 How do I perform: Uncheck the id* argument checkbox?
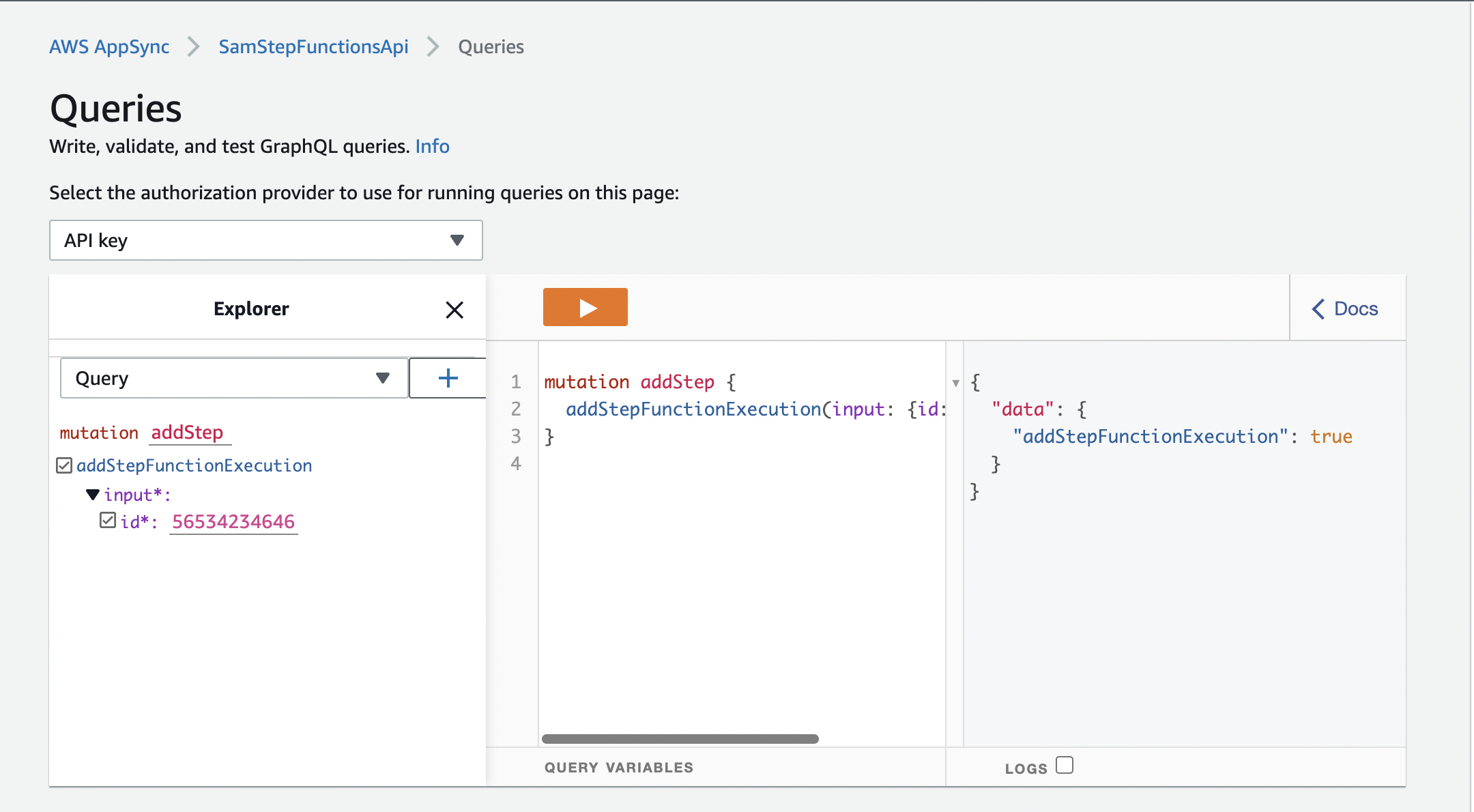(108, 521)
